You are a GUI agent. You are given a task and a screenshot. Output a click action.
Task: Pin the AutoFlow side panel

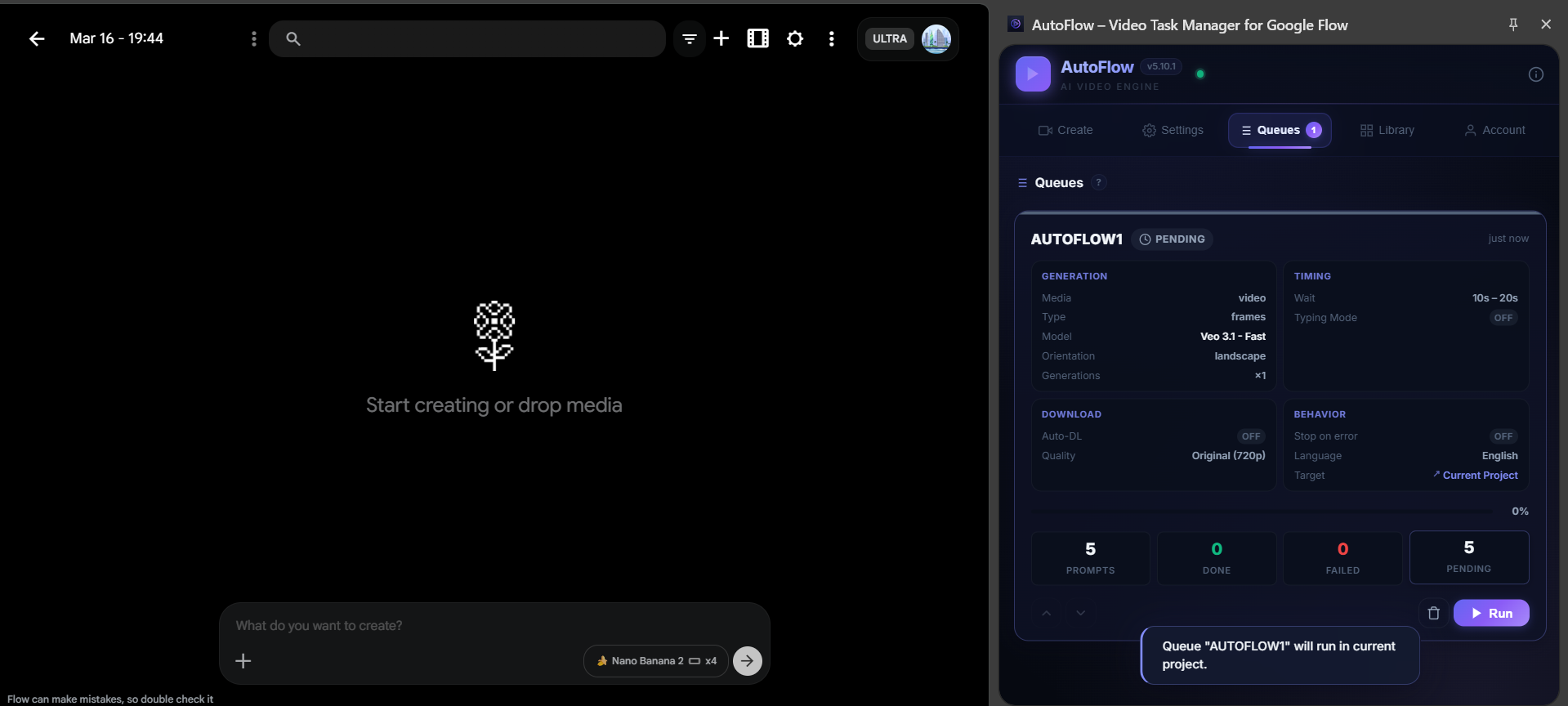(x=1512, y=25)
